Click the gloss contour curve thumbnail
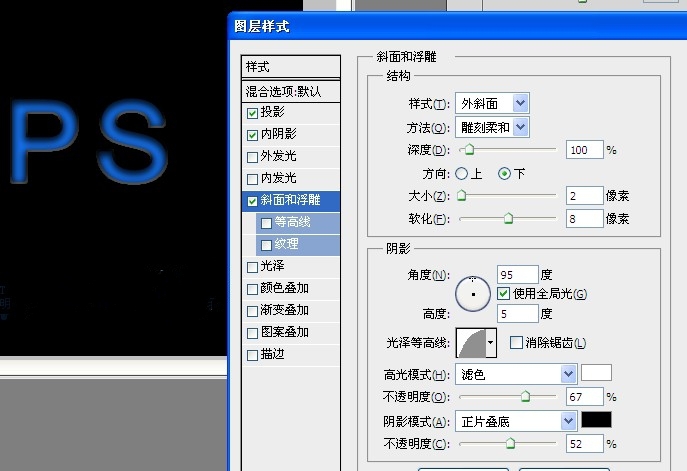The height and width of the screenshot is (471, 687). click(471, 343)
